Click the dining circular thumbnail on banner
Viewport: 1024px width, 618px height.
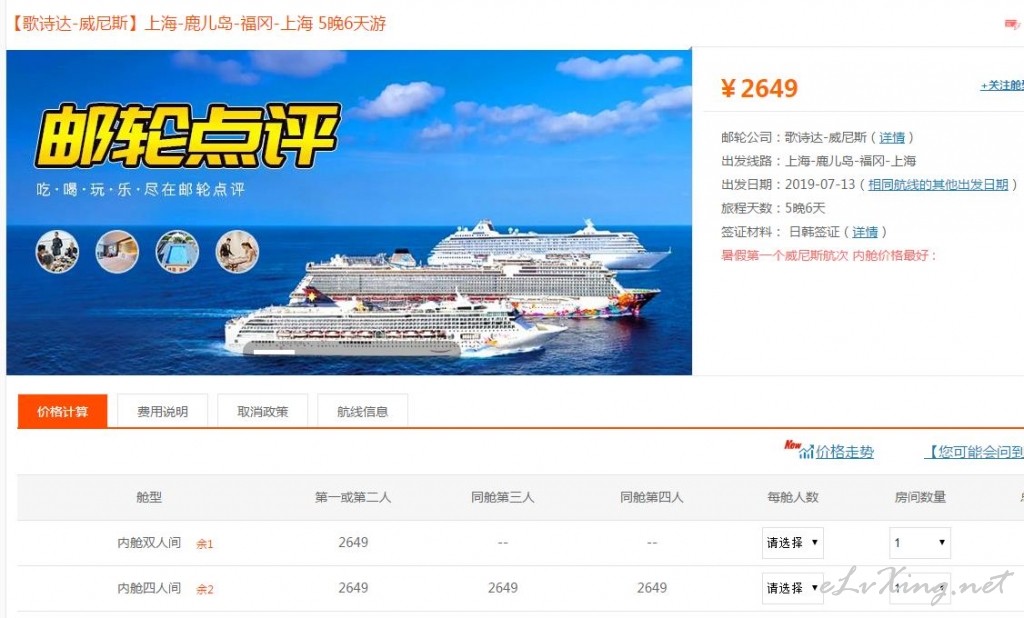point(57,252)
